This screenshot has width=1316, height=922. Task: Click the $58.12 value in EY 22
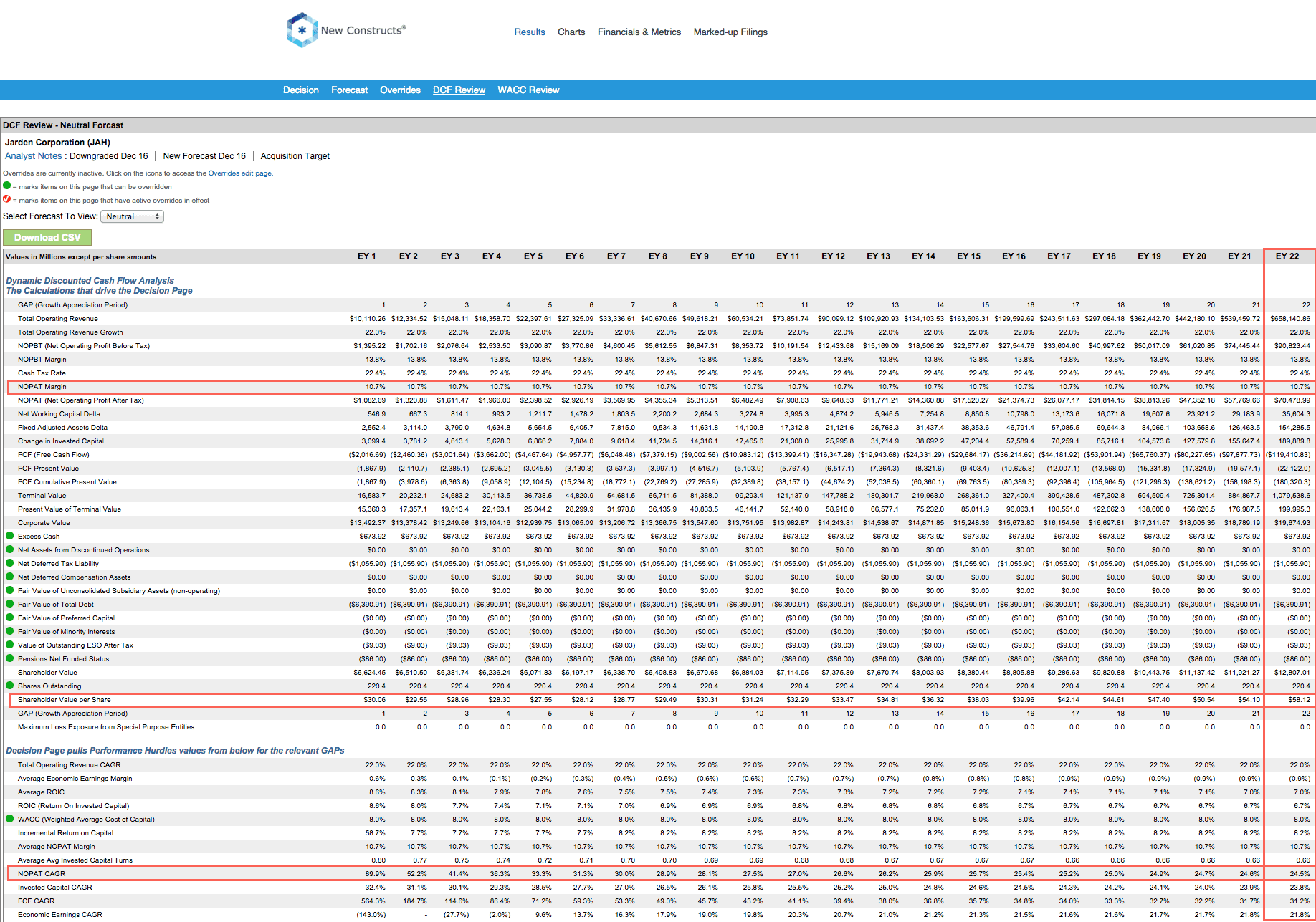click(1299, 699)
